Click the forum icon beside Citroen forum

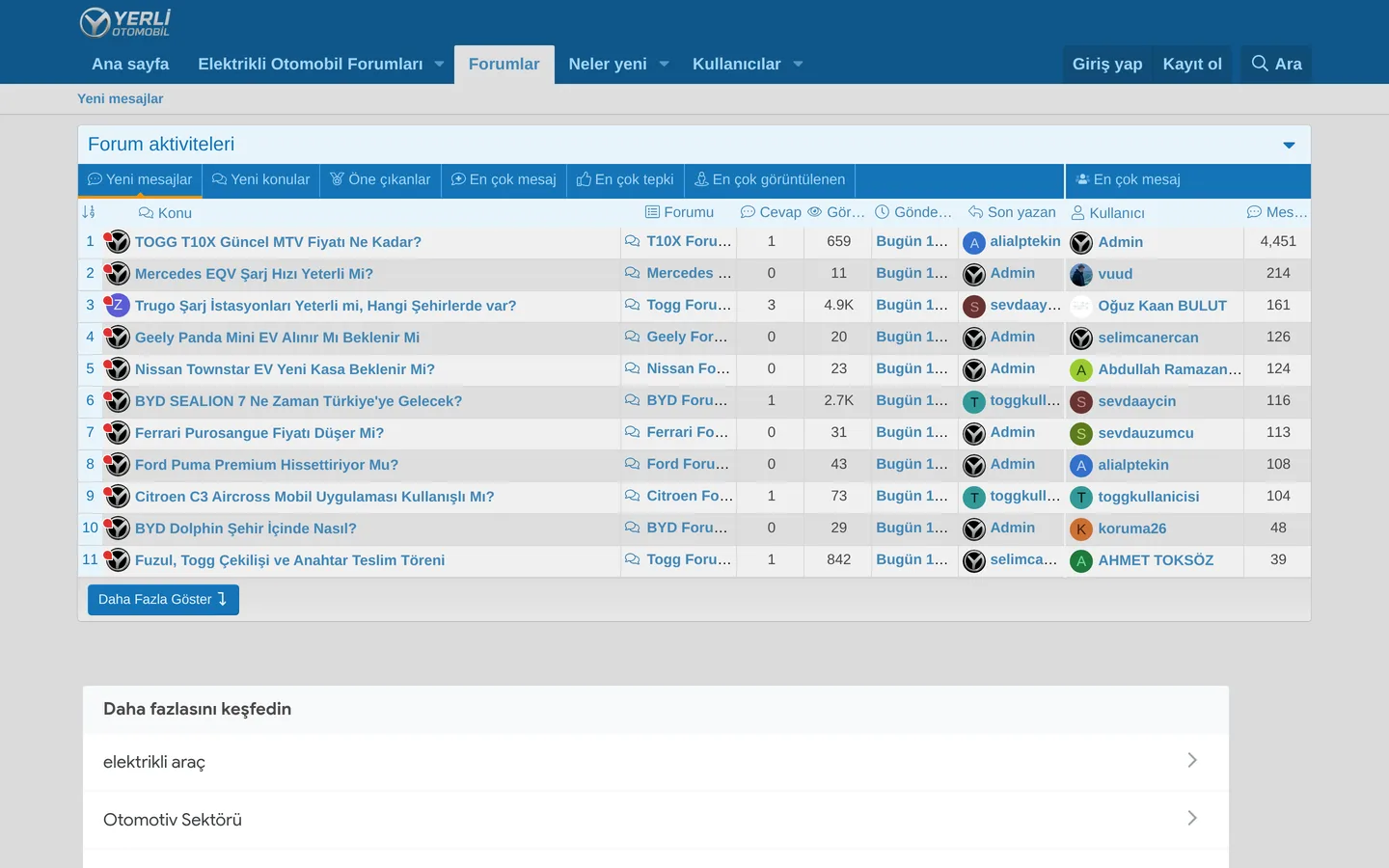pyautogui.click(x=632, y=496)
